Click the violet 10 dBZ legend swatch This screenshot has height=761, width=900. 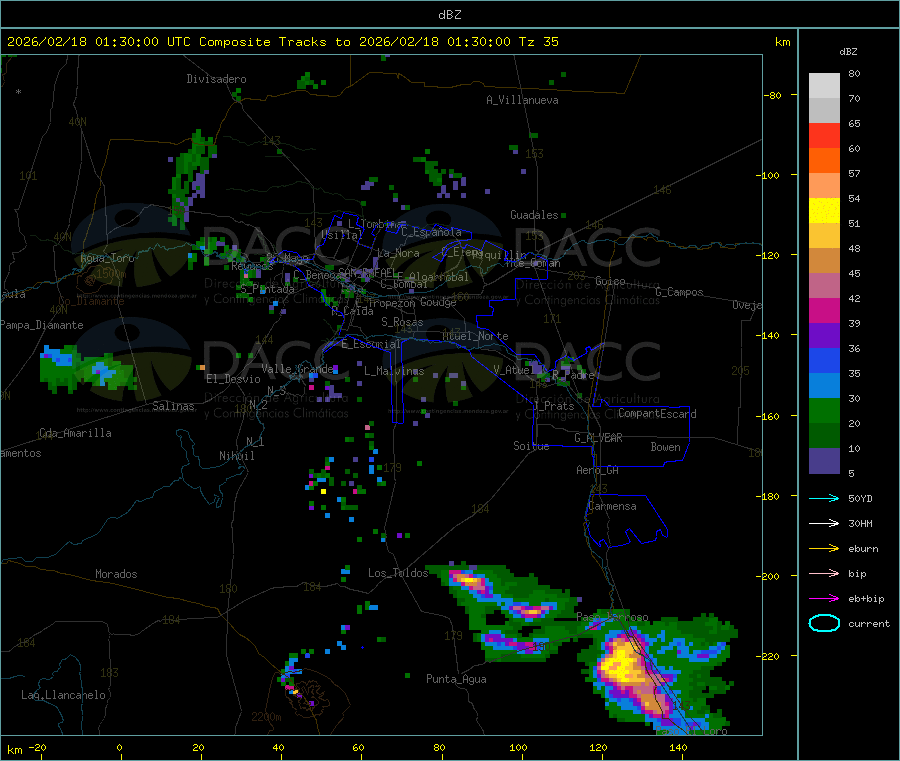click(x=824, y=460)
